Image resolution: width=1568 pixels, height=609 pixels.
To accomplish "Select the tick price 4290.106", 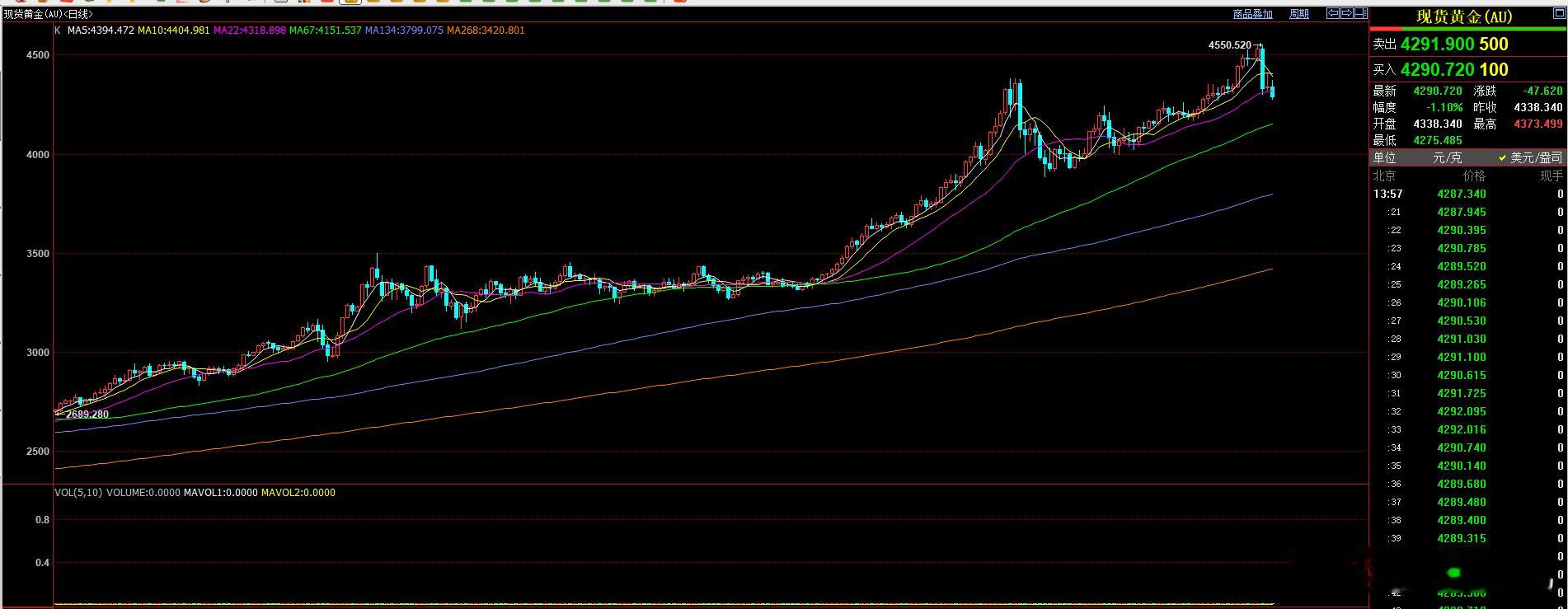I will click(x=1462, y=303).
